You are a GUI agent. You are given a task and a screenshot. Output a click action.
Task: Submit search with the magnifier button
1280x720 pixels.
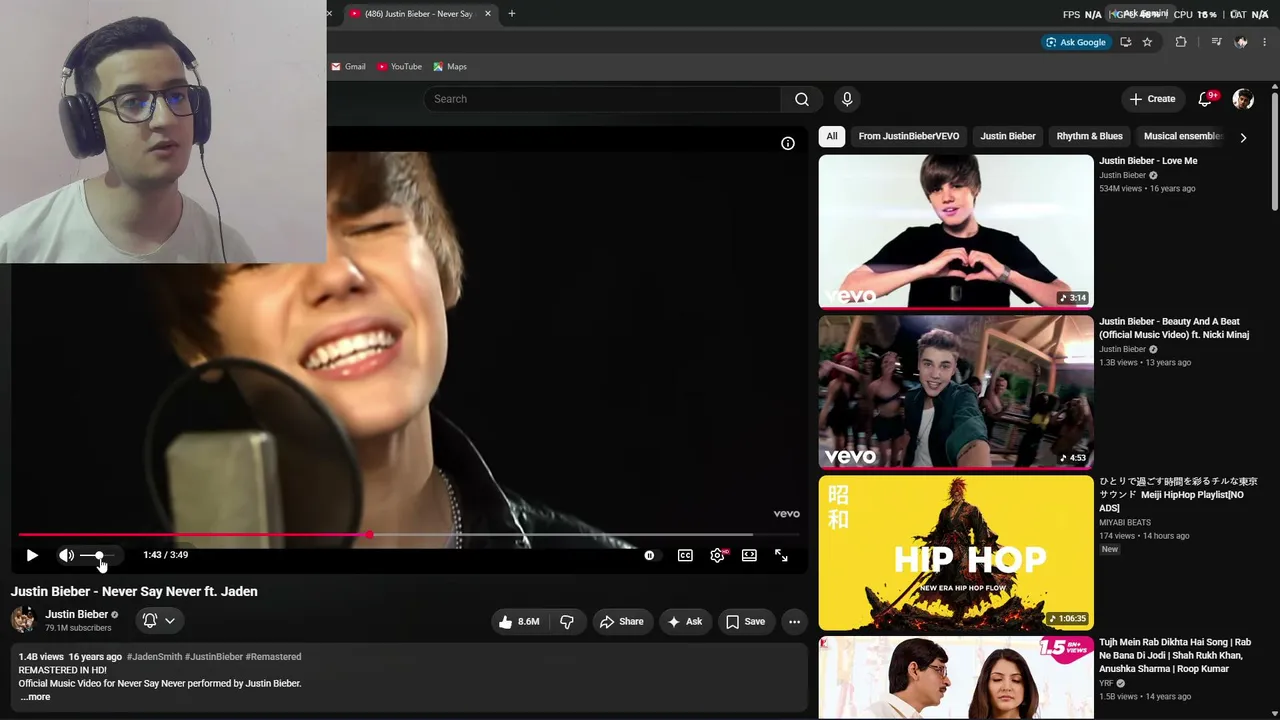coord(802,99)
